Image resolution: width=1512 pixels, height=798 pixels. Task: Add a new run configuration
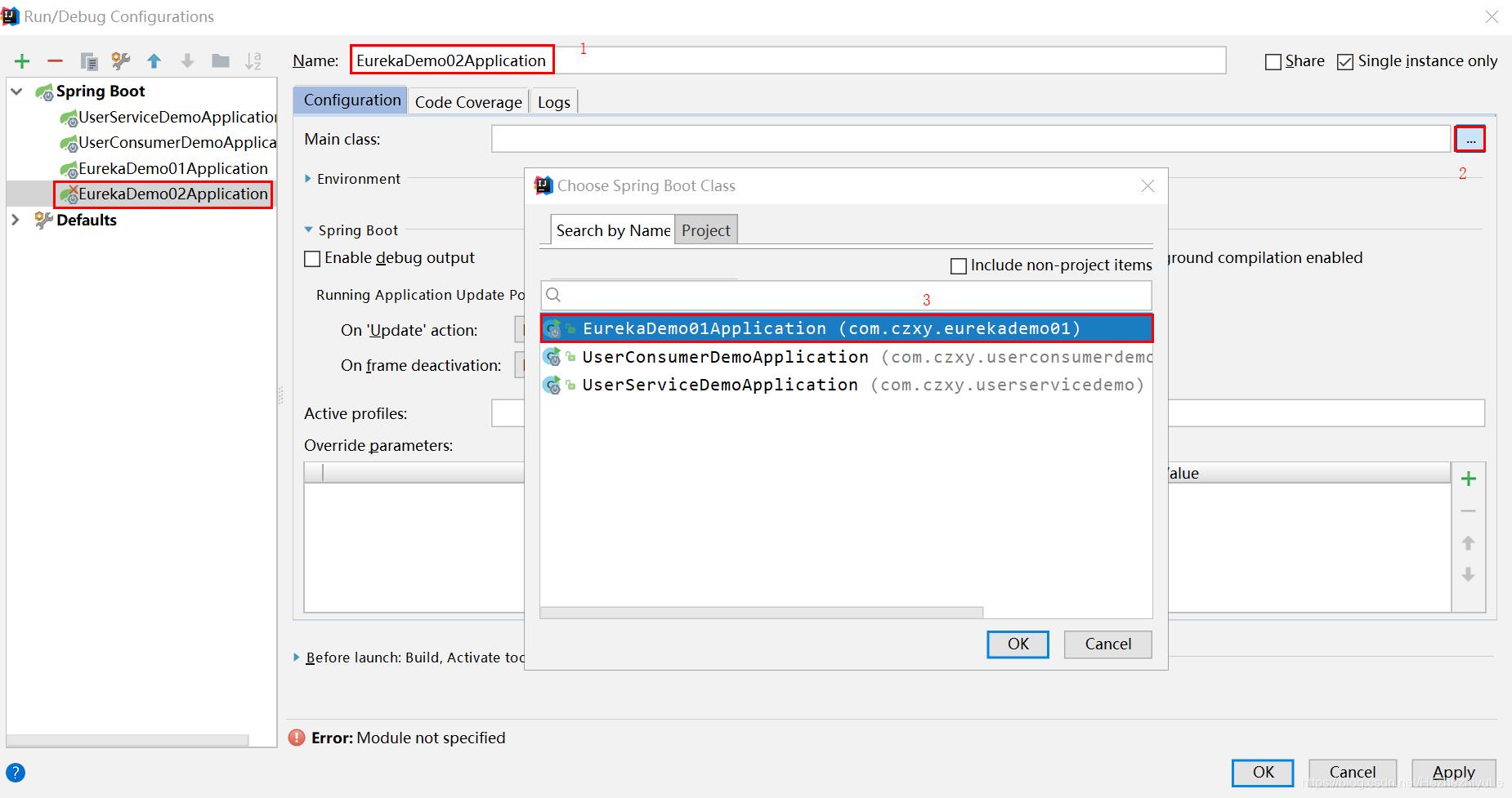pos(22,61)
